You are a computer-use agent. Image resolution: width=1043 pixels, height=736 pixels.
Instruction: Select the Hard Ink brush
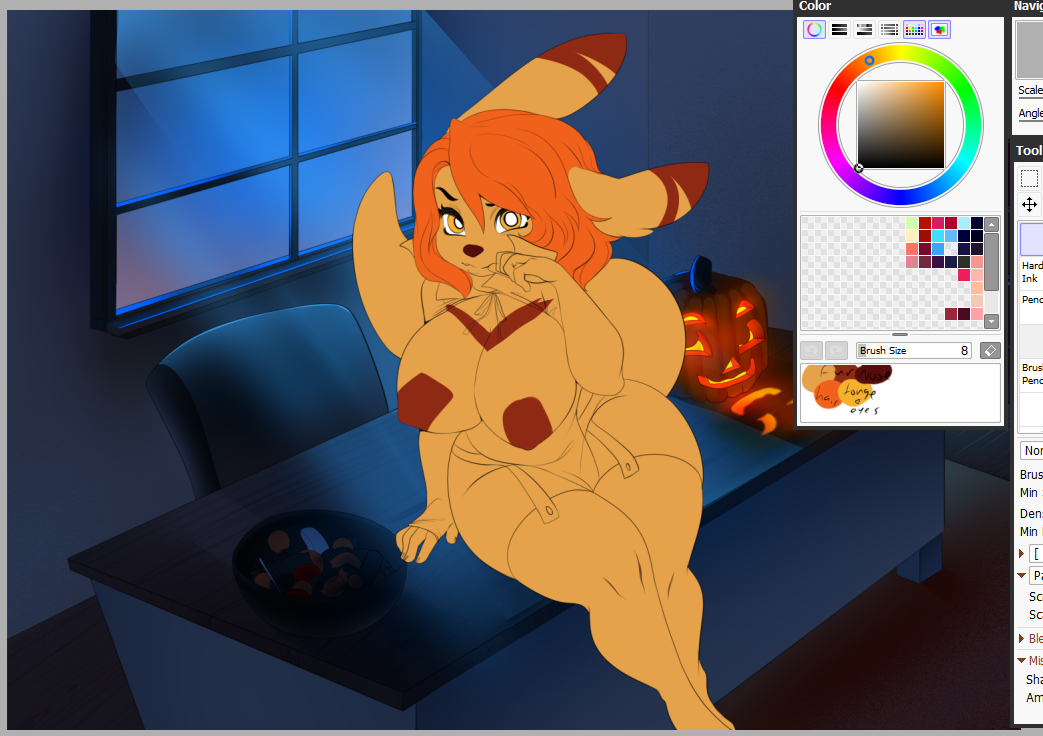tap(1032, 272)
